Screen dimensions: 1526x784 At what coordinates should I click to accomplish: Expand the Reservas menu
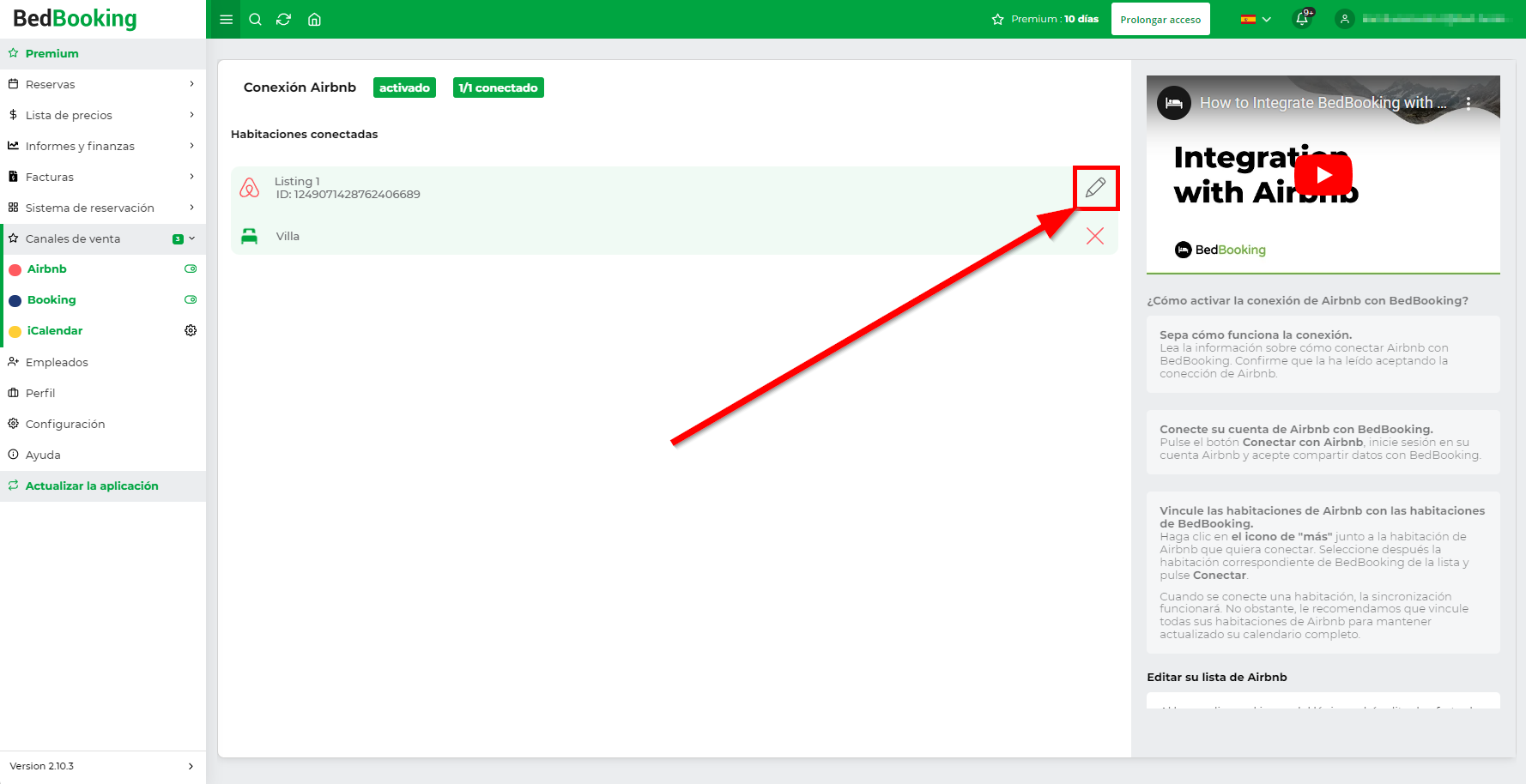[103, 84]
